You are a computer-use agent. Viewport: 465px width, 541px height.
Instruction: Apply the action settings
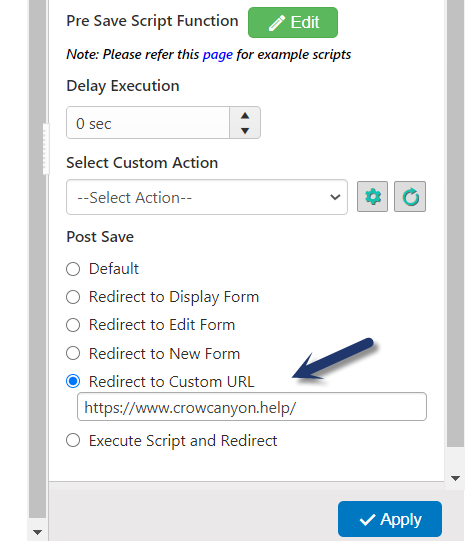[390, 519]
